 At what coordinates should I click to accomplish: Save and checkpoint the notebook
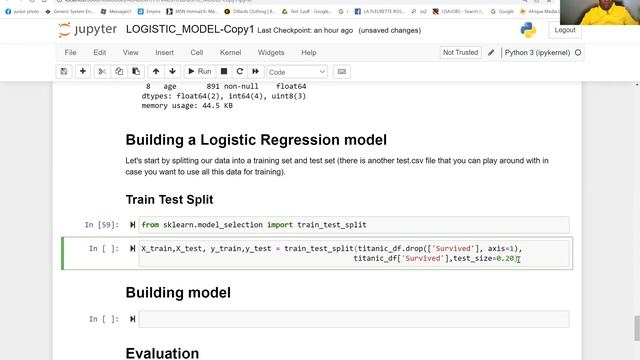click(x=64, y=71)
